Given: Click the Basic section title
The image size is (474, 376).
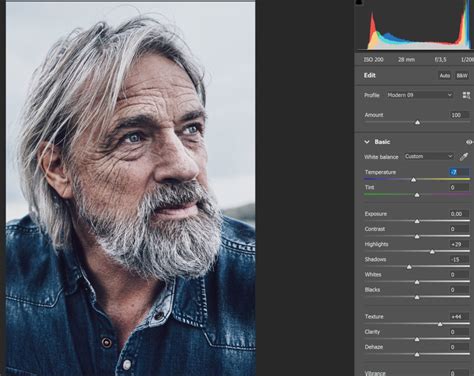Looking at the screenshot, I should coord(382,142).
